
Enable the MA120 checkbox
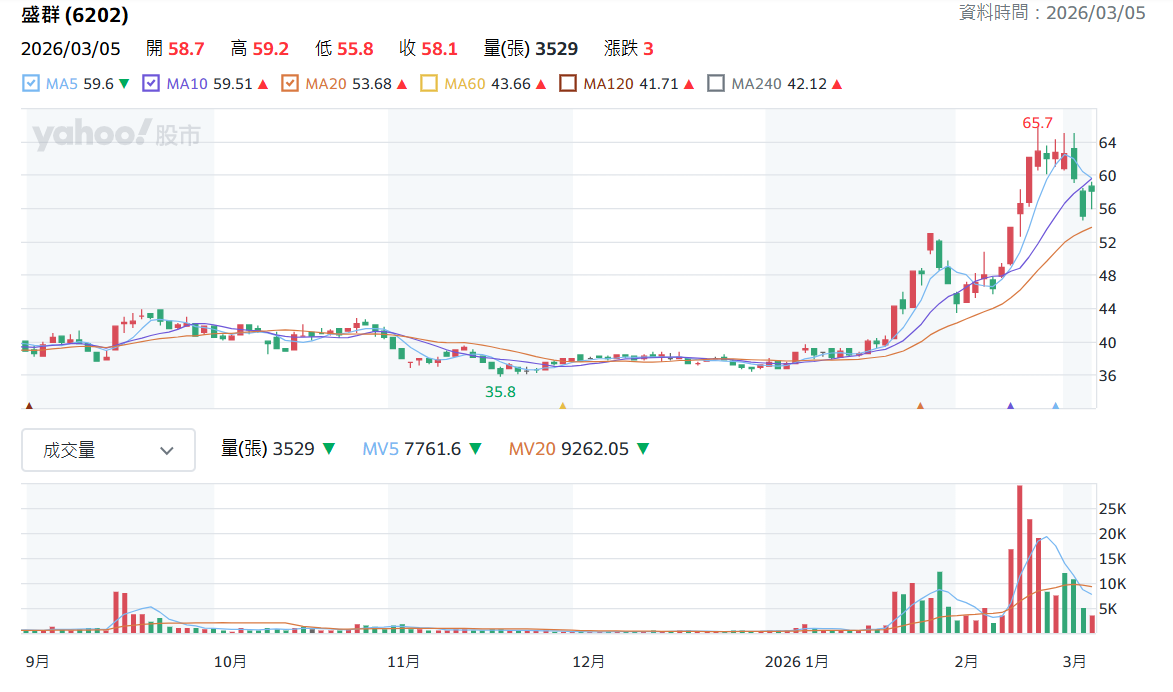coord(568,83)
